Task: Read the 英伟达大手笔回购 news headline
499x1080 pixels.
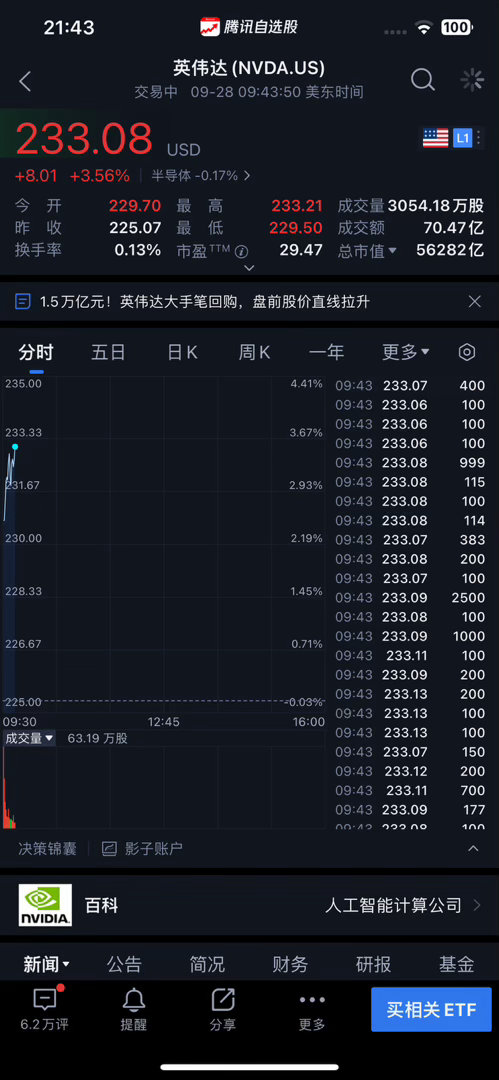Action: [x=205, y=301]
